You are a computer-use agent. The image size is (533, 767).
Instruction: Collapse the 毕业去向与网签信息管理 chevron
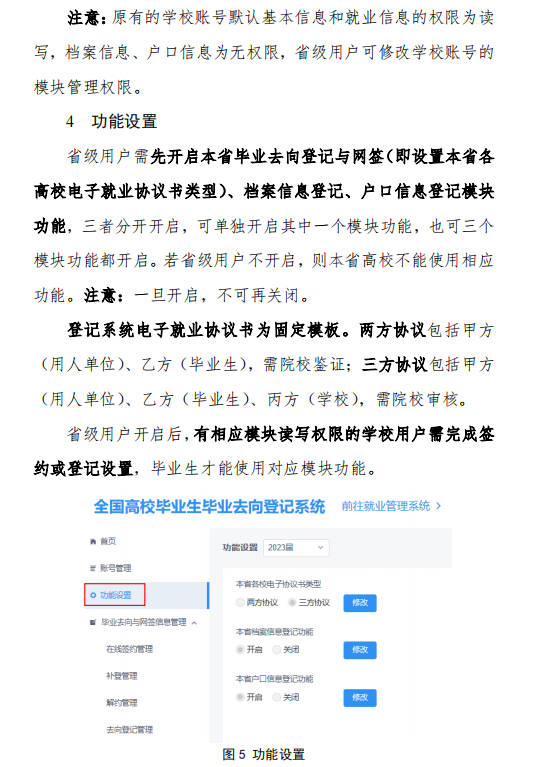194,623
